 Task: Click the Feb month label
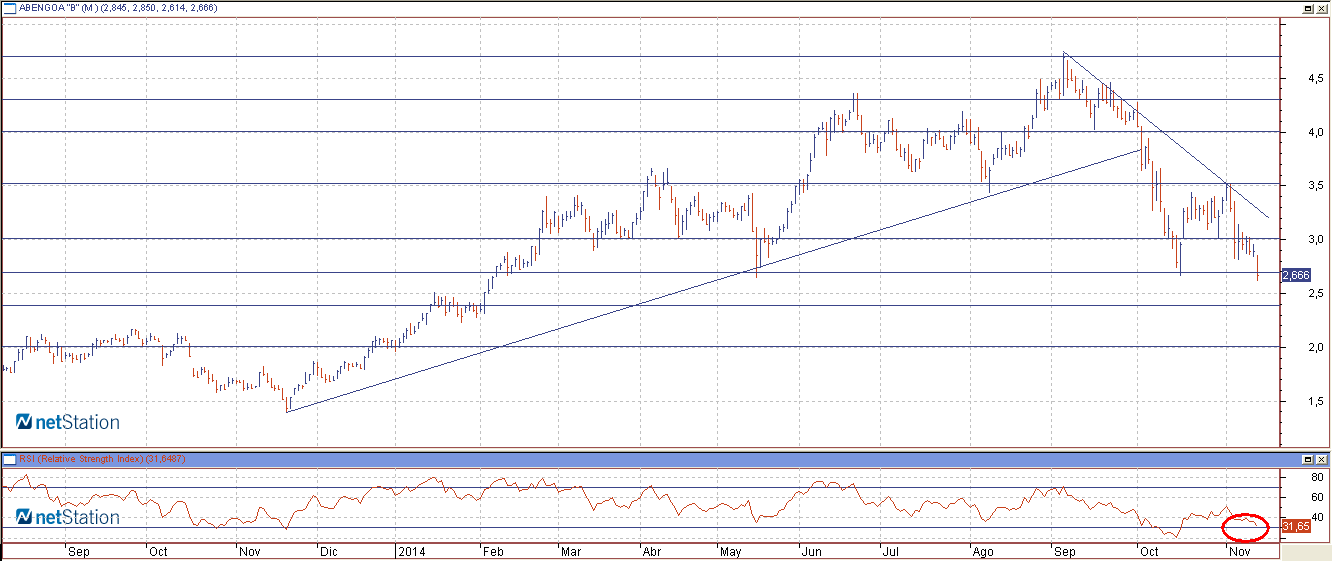tap(491, 551)
